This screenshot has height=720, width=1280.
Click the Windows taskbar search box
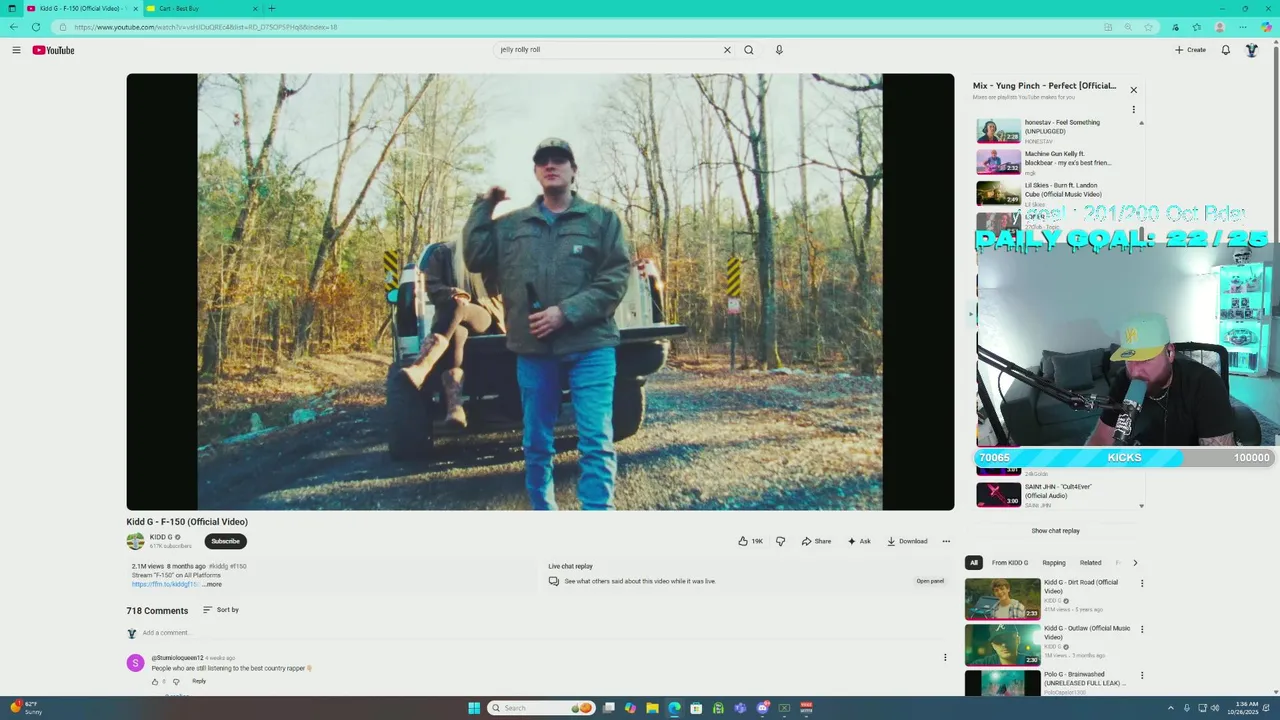[541, 708]
